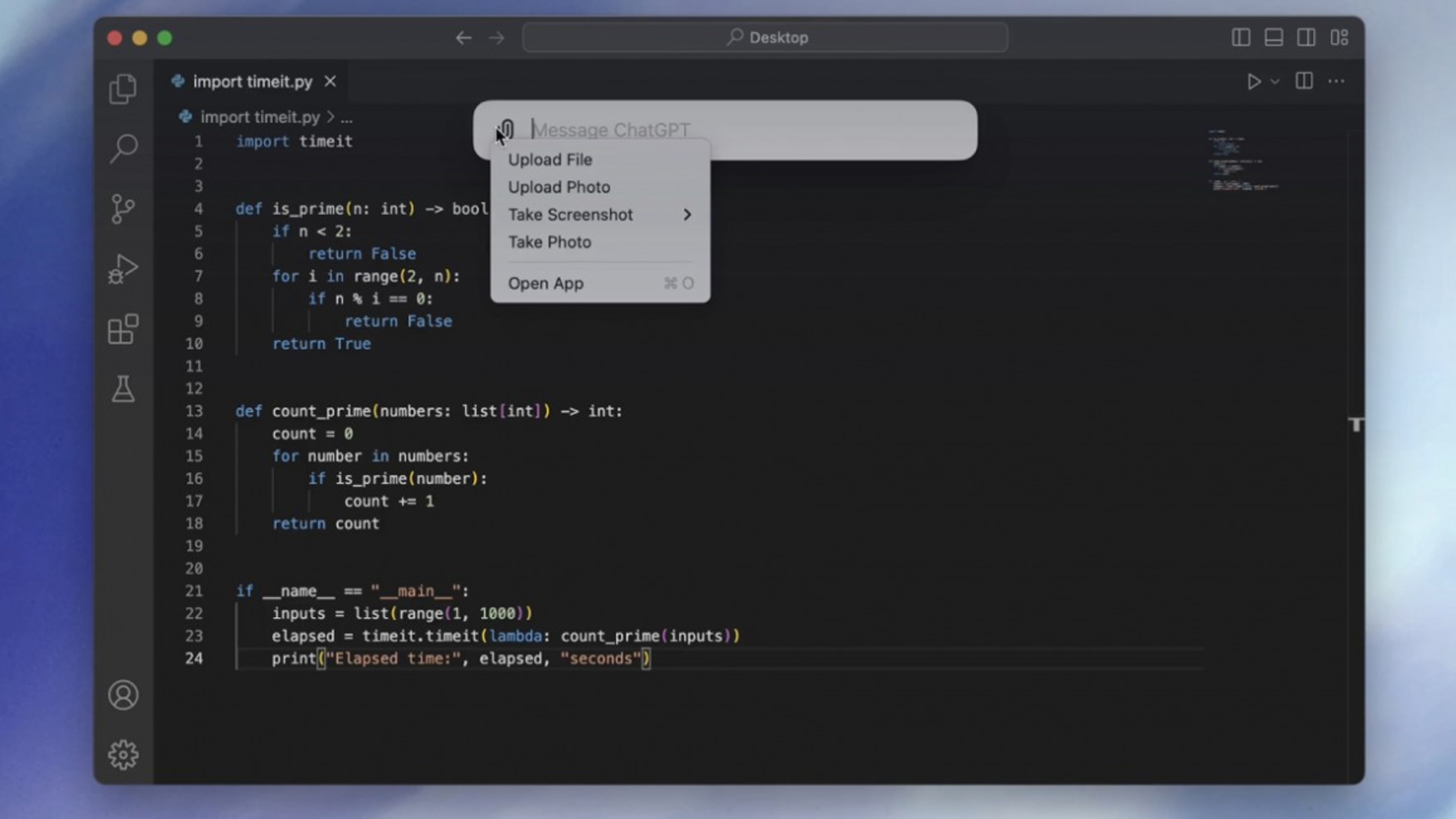The height and width of the screenshot is (819, 1456).
Task: Toggle the bottom panel layout icon
Action: click(1274, 37)
